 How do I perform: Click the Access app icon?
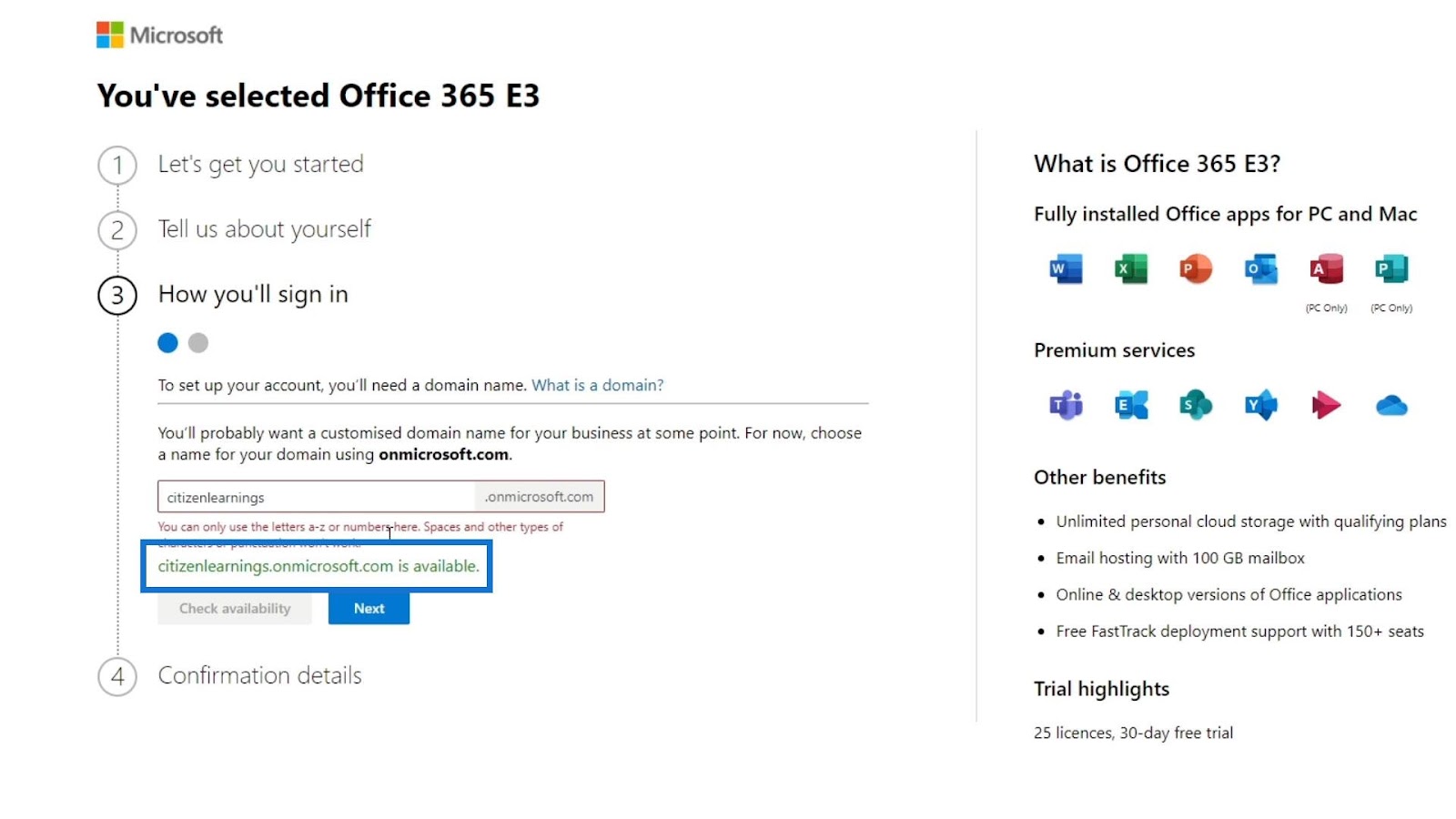[x=1326, y=269]
